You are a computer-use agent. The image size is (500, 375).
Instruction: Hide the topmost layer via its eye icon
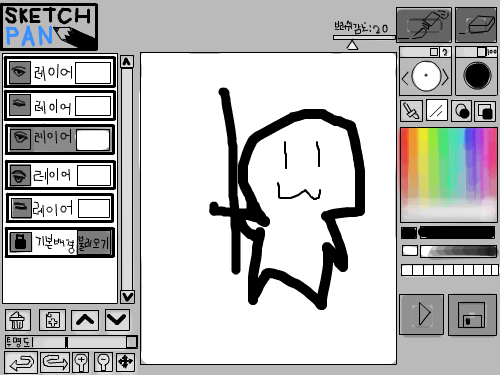[x=19, y=72]
